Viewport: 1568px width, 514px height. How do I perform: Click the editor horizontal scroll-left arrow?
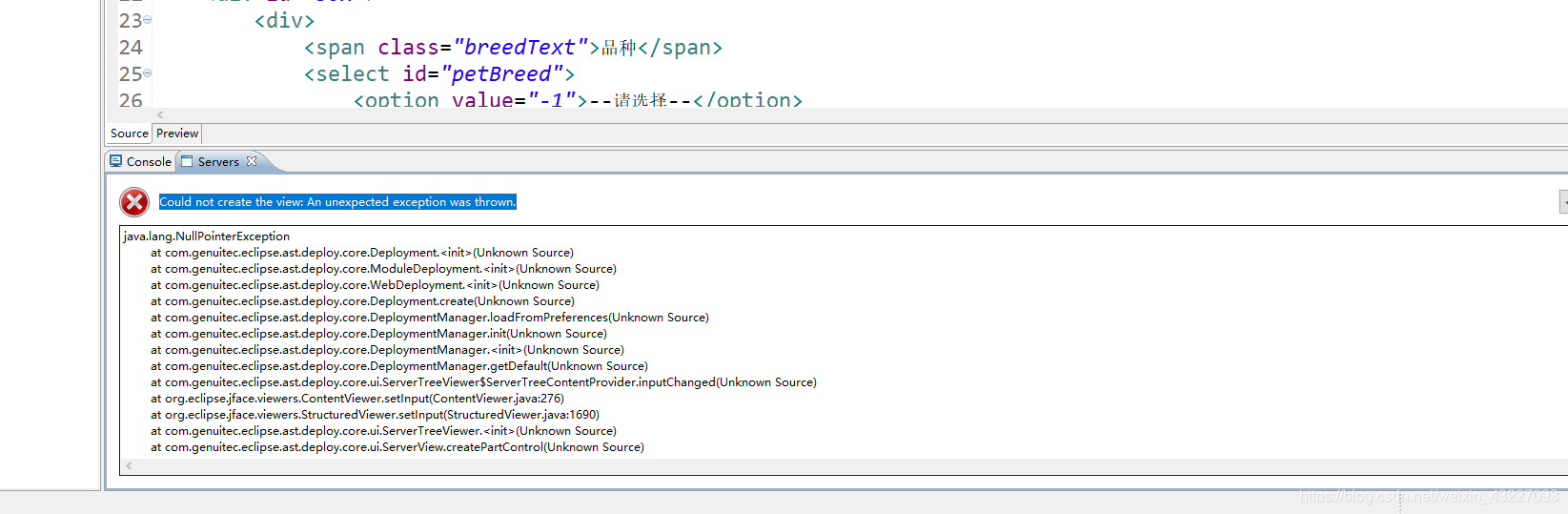point(160,114)
